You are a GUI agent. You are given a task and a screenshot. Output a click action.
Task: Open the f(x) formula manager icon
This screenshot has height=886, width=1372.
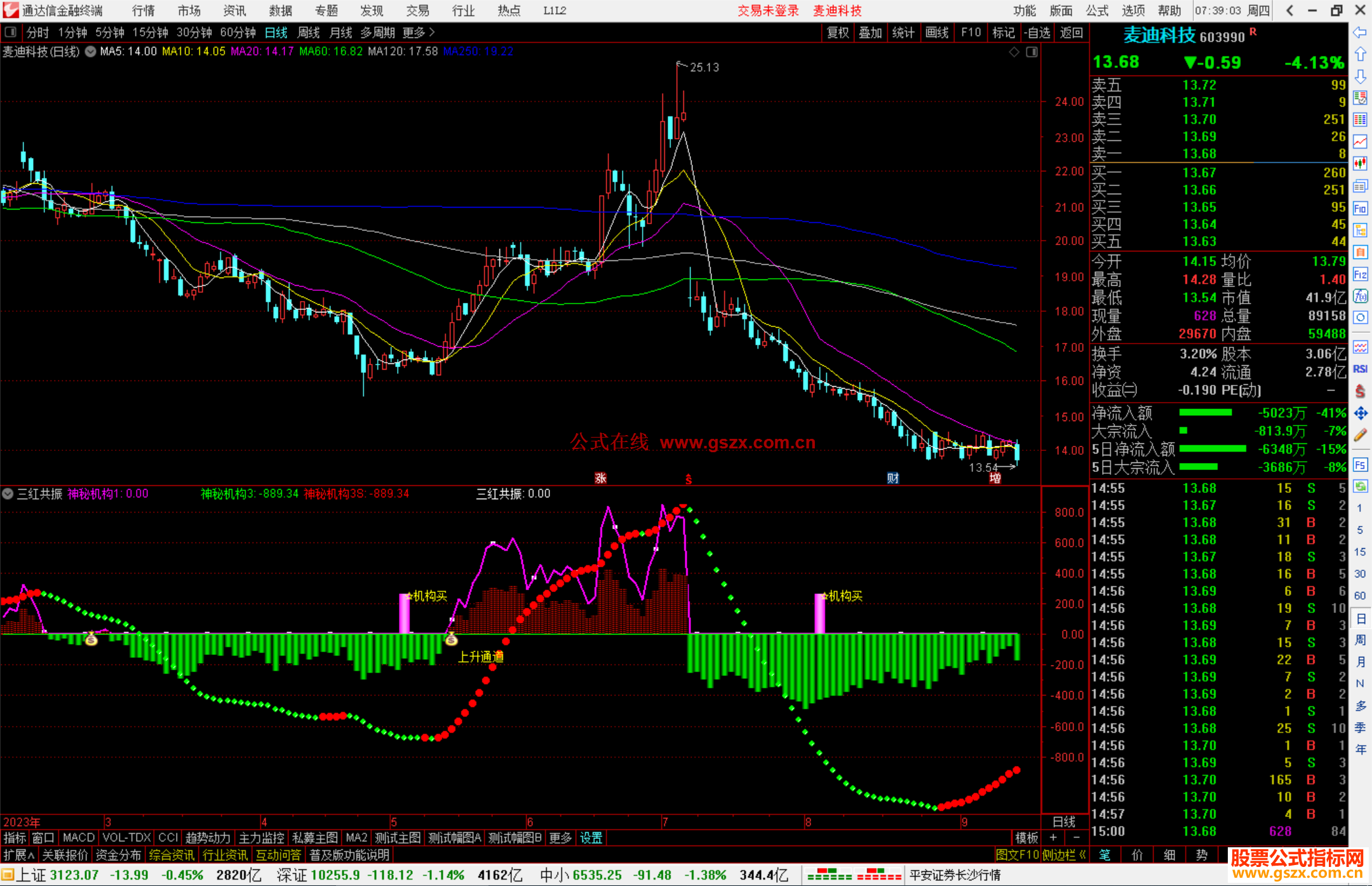coord(1360,297)
